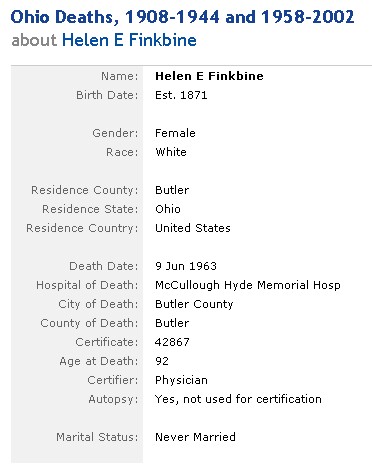
Task: Select the Residence State value Ohio
Action: [x=168, y=209]
